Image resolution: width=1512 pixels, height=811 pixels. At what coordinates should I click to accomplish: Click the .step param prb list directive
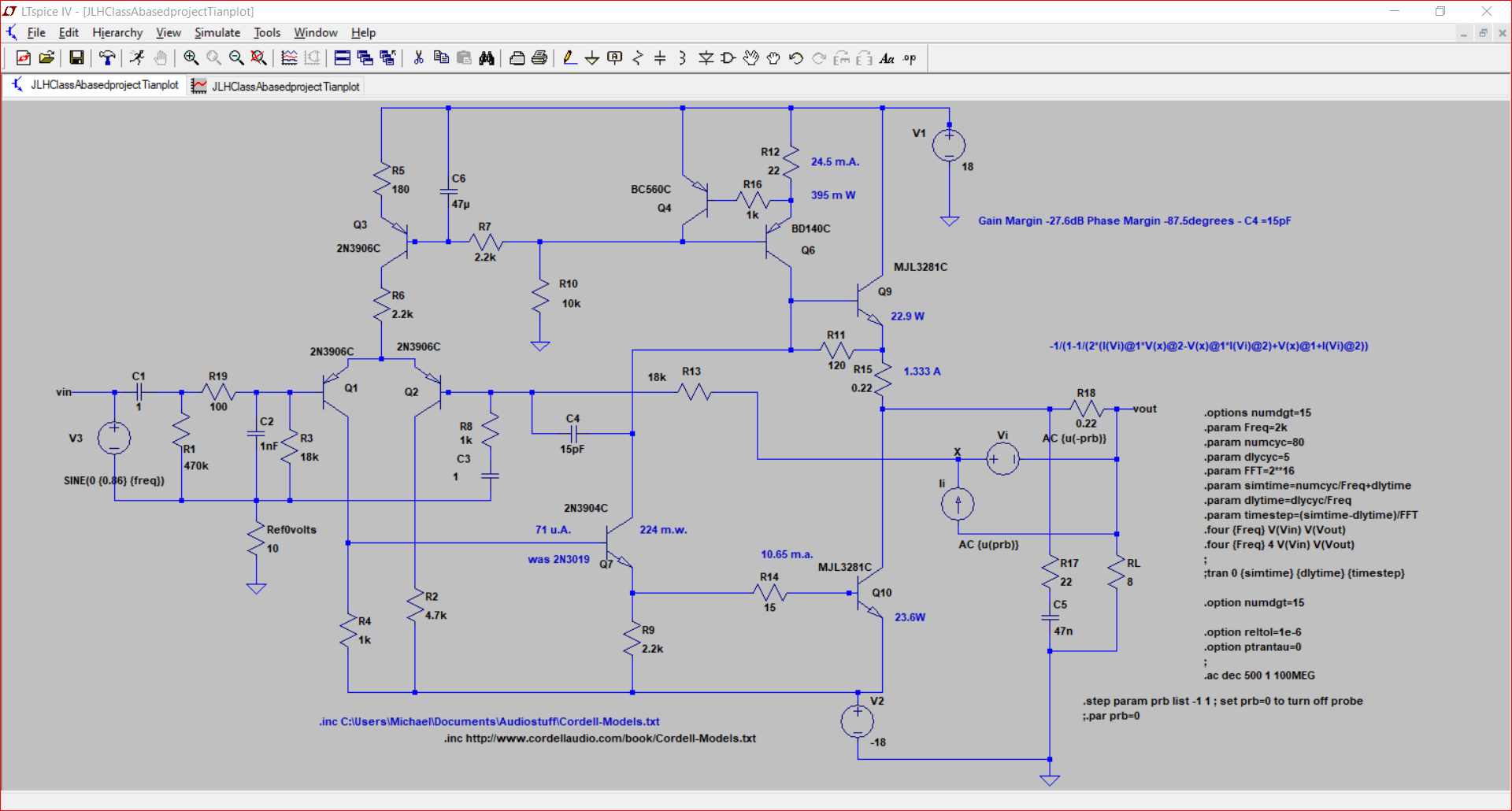[1222, 701]
